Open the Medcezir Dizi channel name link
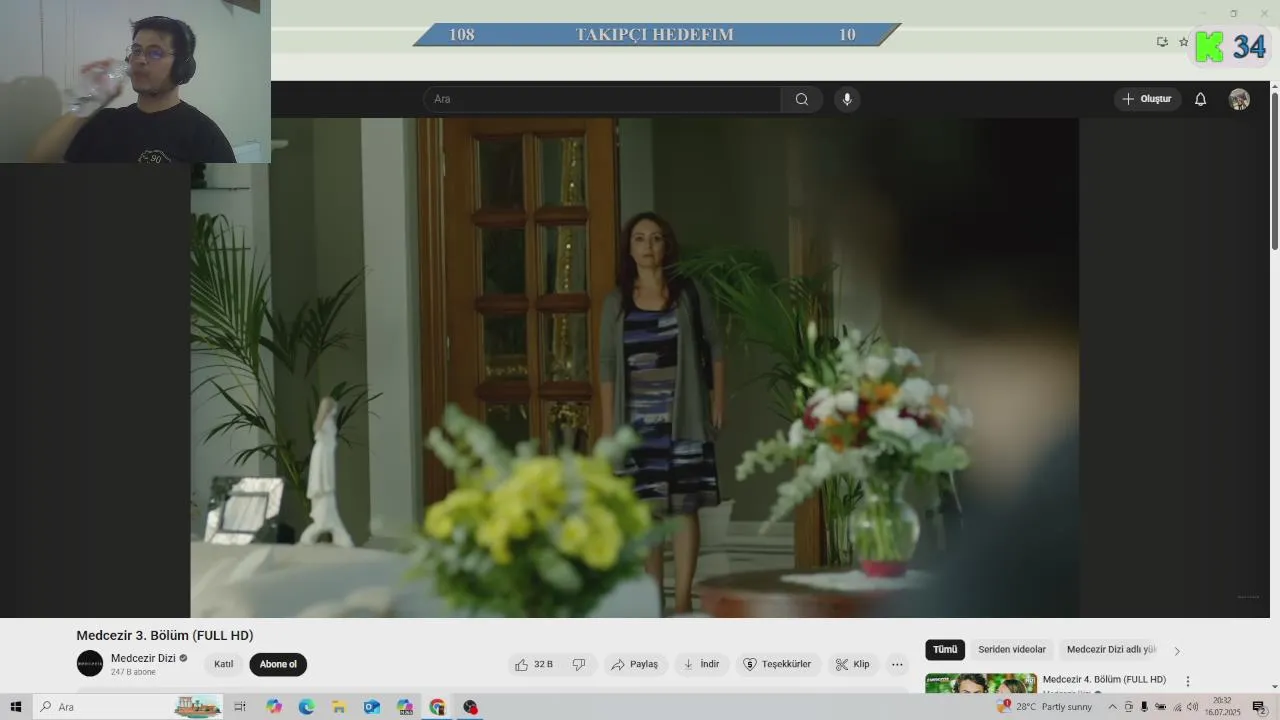Screen dimensions: 1280x720 tap(143, 658)
